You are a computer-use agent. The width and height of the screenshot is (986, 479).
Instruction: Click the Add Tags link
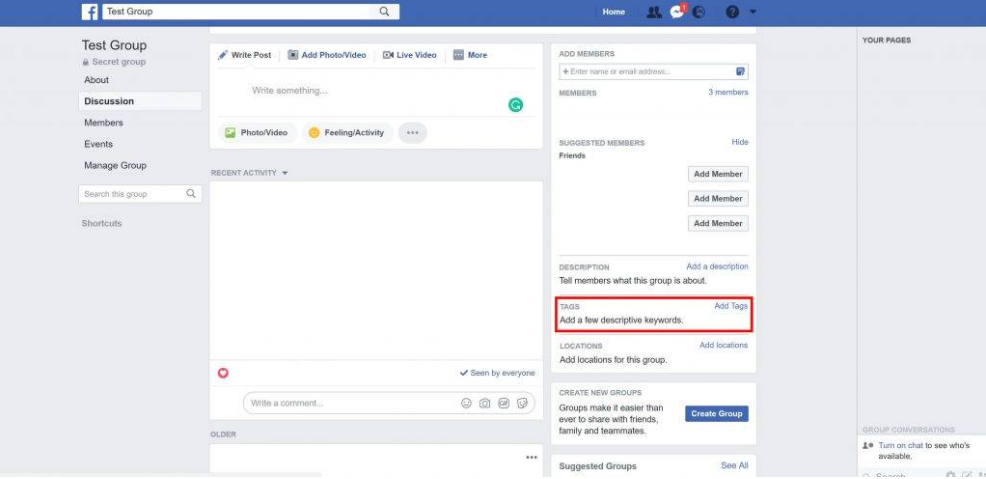pos(731,306)
